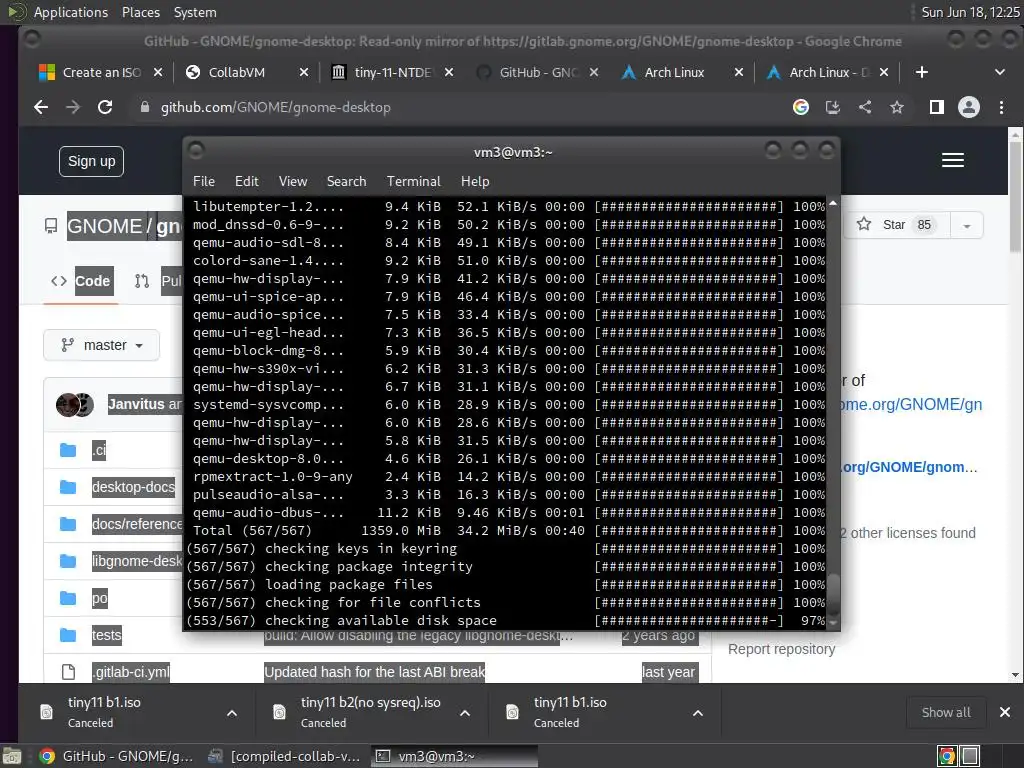Screen dimensions: 1024x768
Task: Click the desktop-docs folder icon
Action: pos(68,487)
